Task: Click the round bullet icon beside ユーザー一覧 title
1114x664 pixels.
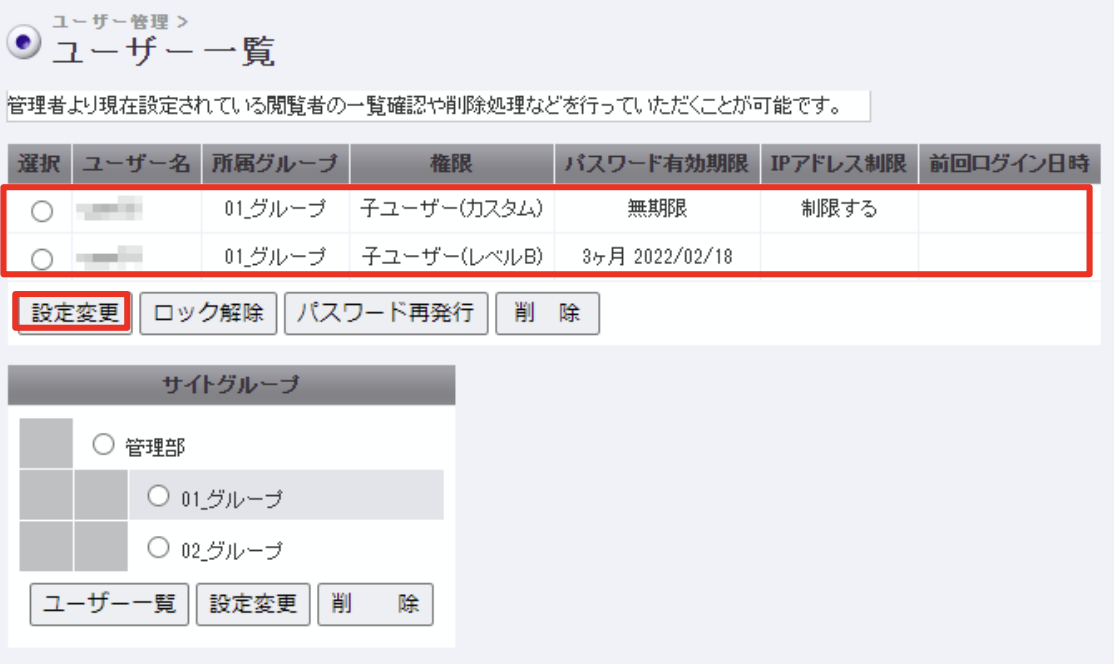Action: click(23, 43)
